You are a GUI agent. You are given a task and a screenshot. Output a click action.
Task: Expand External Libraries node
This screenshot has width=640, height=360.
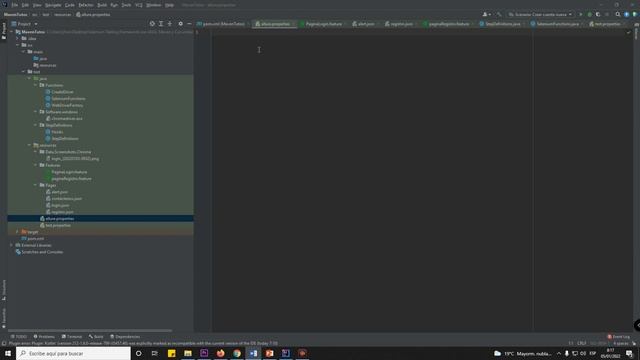(x=11, y=245)
